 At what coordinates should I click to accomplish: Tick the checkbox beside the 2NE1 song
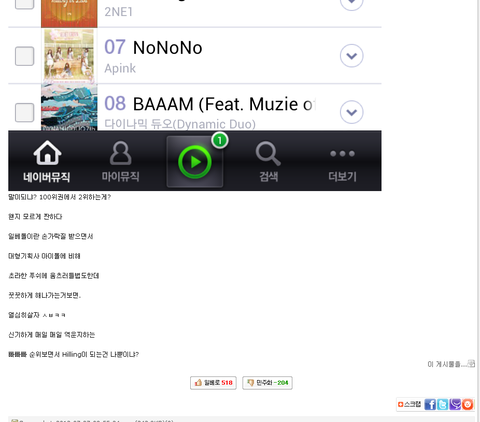click(x=24, y=4)
